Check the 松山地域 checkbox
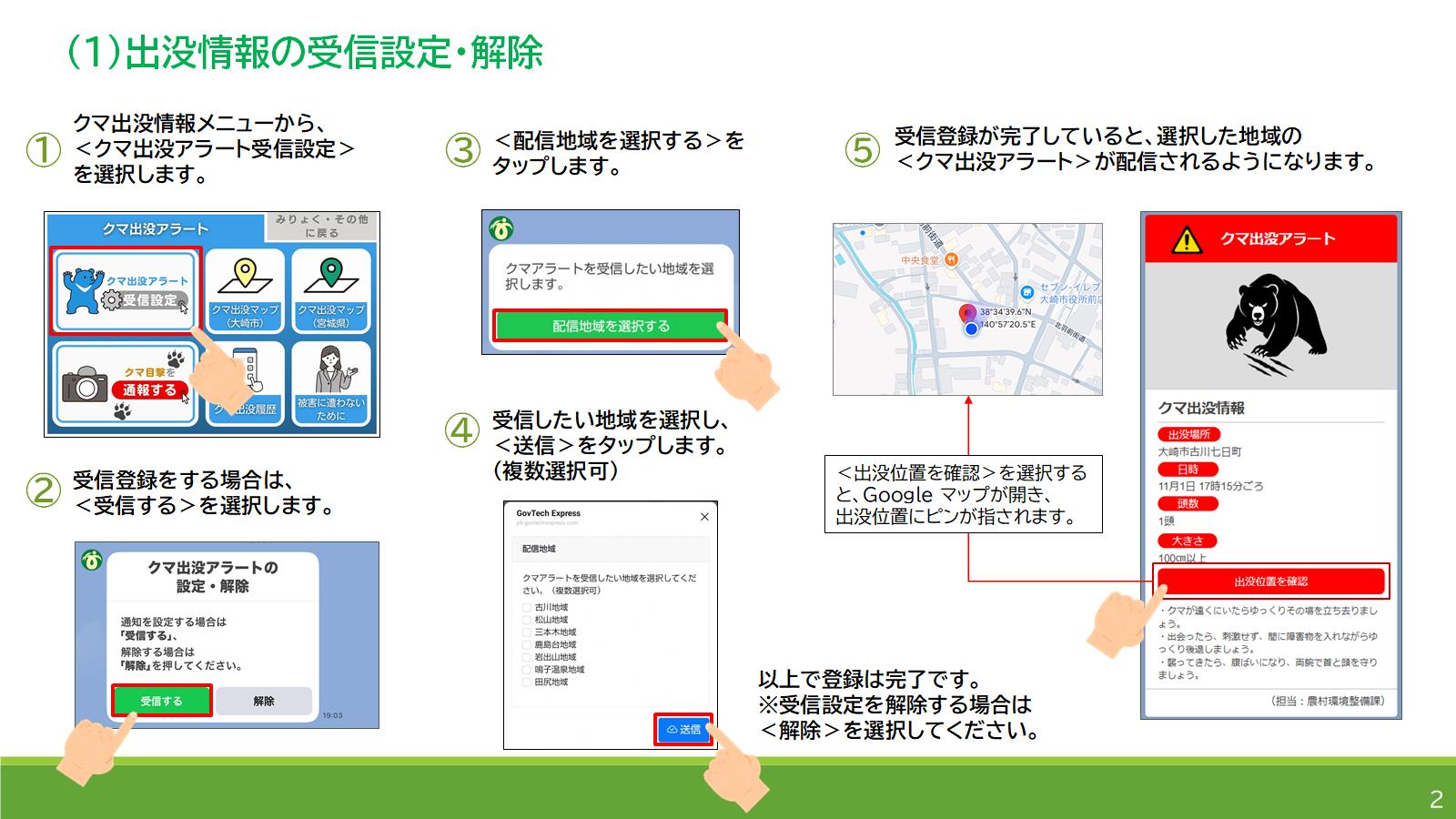The height and width of the screenshot is (819, 1456). 527,620
